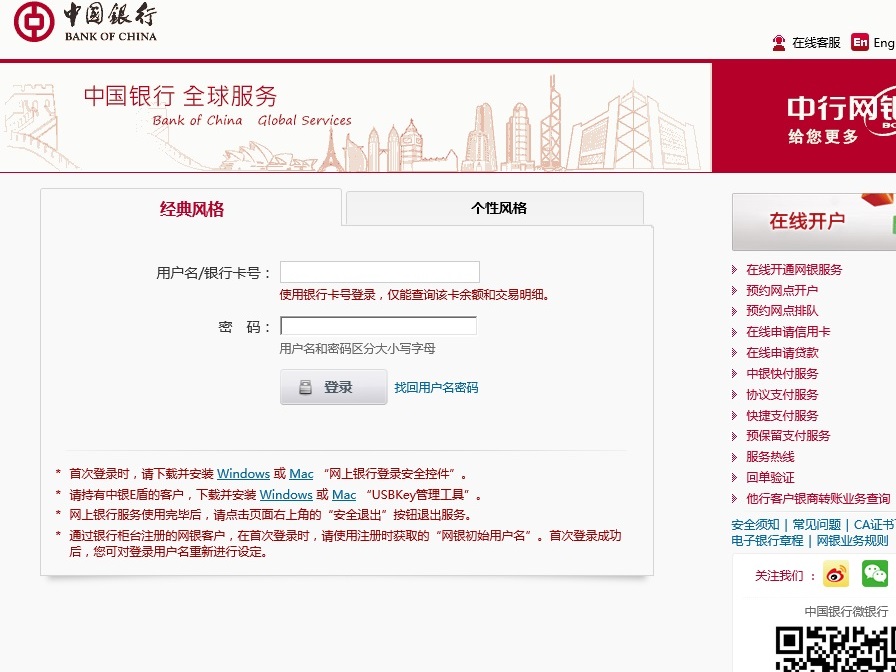
Task: Download Mac 网上银行登录安全控件
Action: click(301, 474)
